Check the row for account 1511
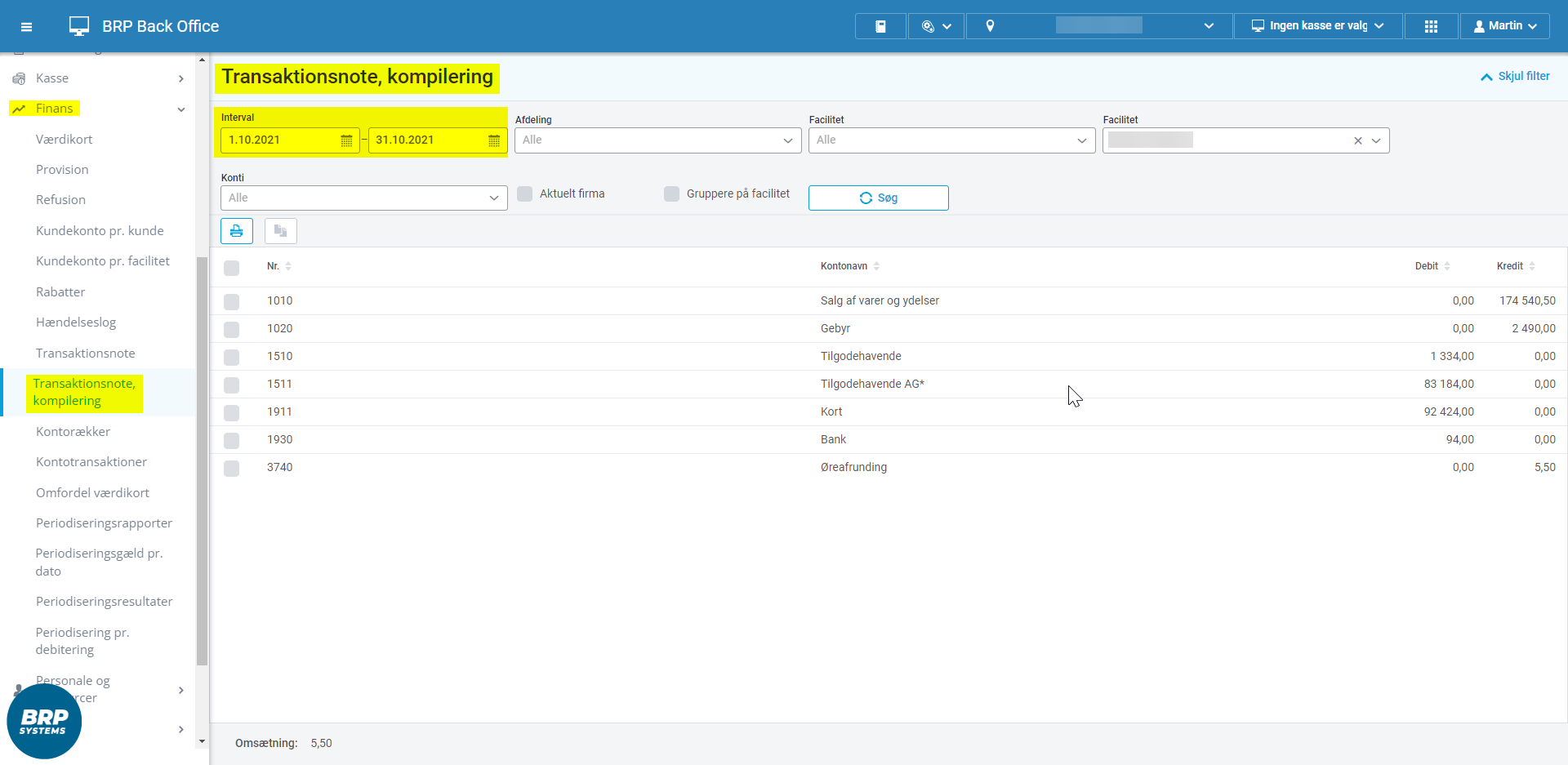This screenshot has width=1568, height=765. (232, 385)
